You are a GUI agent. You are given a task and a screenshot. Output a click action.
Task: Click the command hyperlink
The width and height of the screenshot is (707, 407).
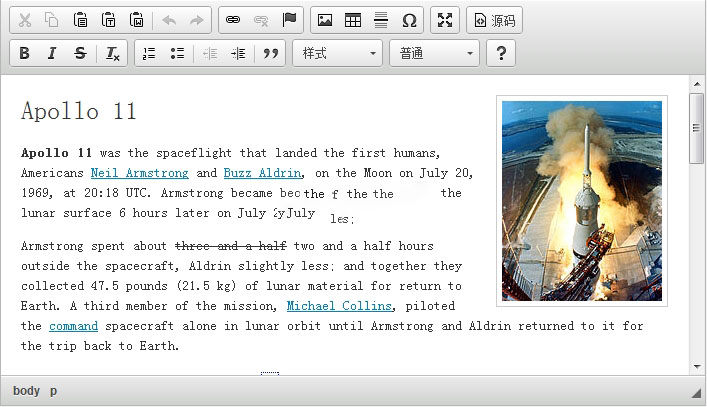click(73, 326)
